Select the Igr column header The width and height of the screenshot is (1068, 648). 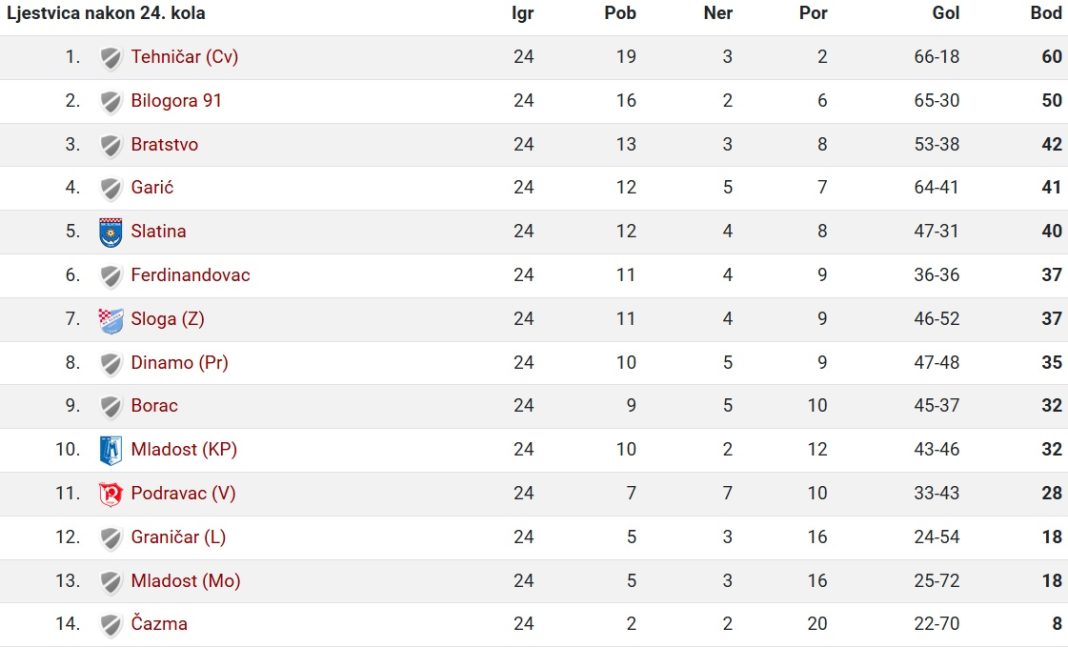tap(522, 14)
